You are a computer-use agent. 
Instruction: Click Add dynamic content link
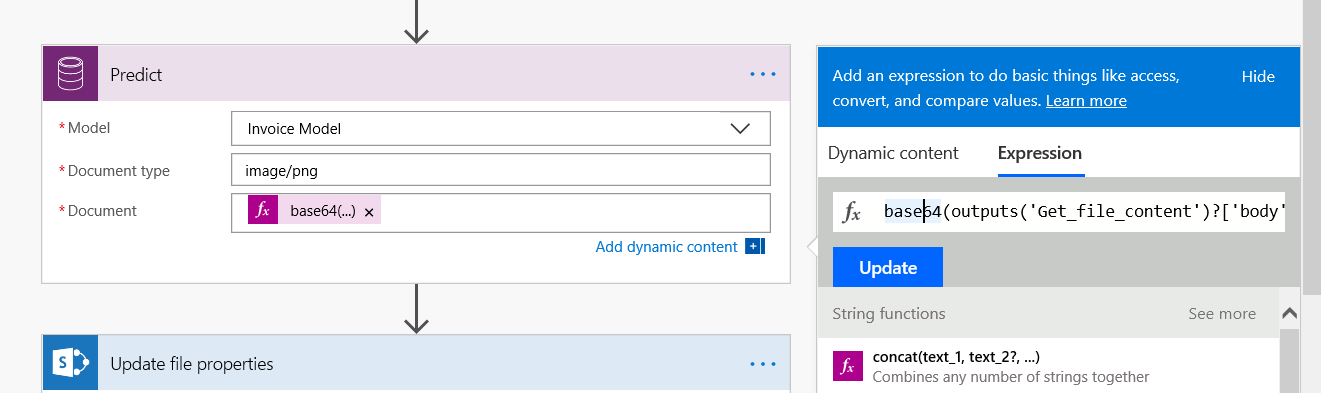coord(666,247)
